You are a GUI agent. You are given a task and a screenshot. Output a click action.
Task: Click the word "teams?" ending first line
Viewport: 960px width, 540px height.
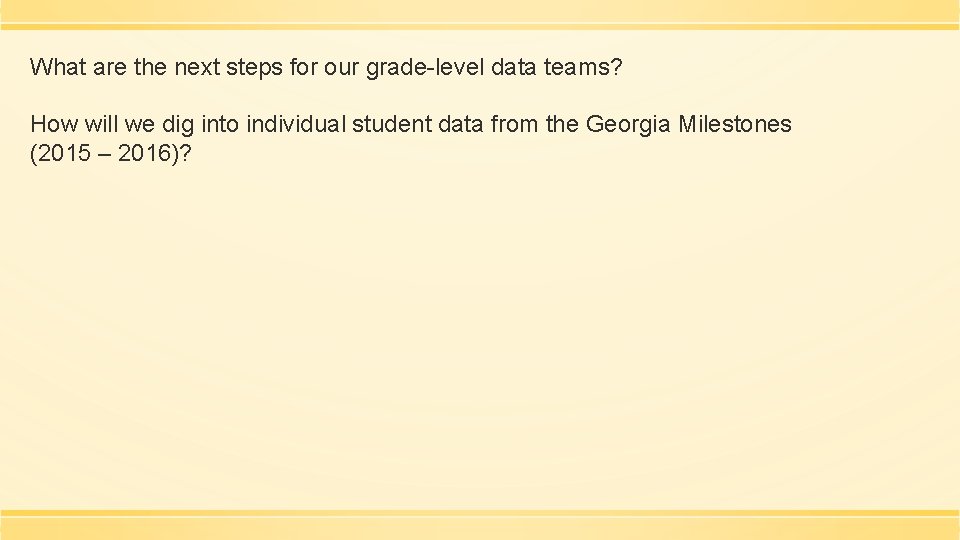tap(590, 68)
